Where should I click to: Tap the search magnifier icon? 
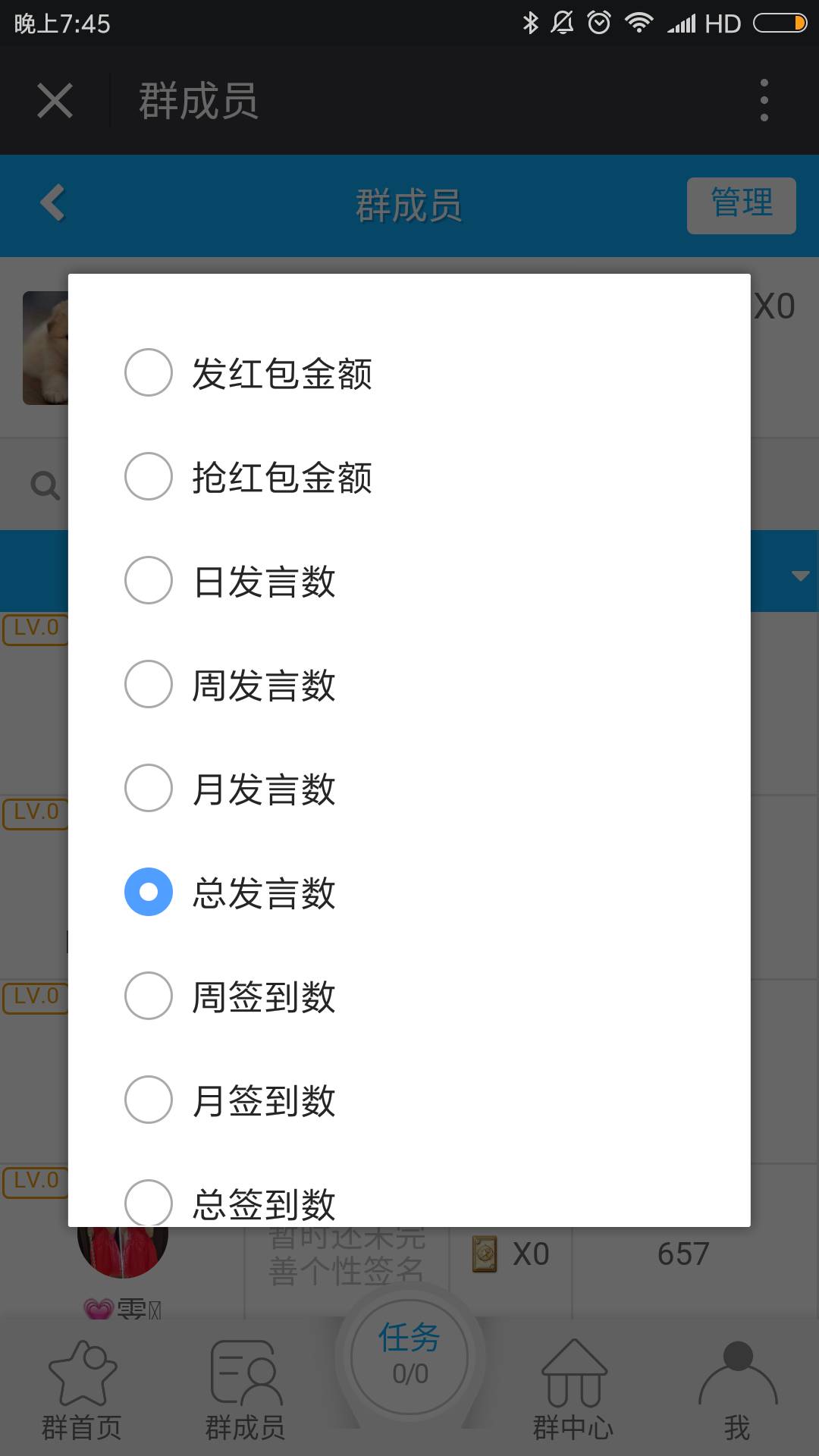(45, 485)
